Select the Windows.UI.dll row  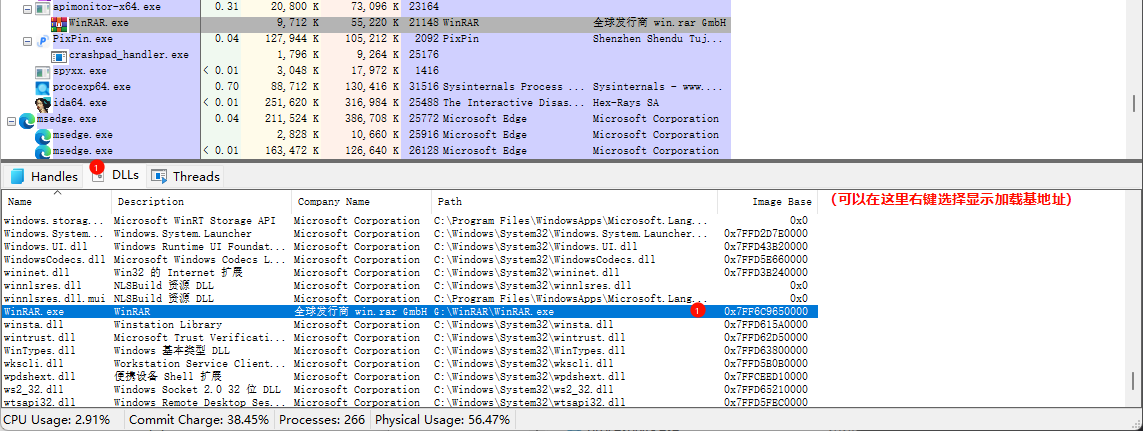(x=410, y=246)
